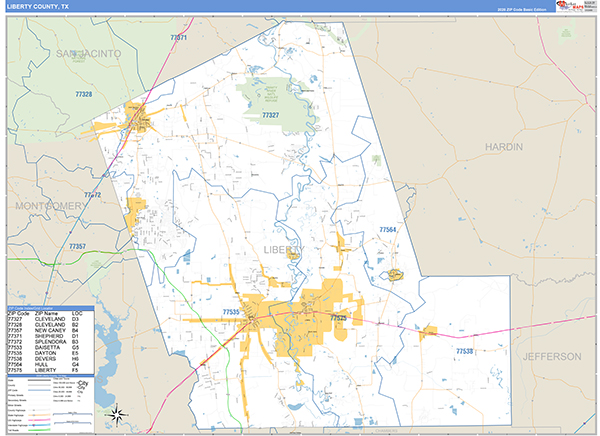This screenshot has width=600, height=436.
Task: Click the compass rose on the map
Action: coord(117,414)
